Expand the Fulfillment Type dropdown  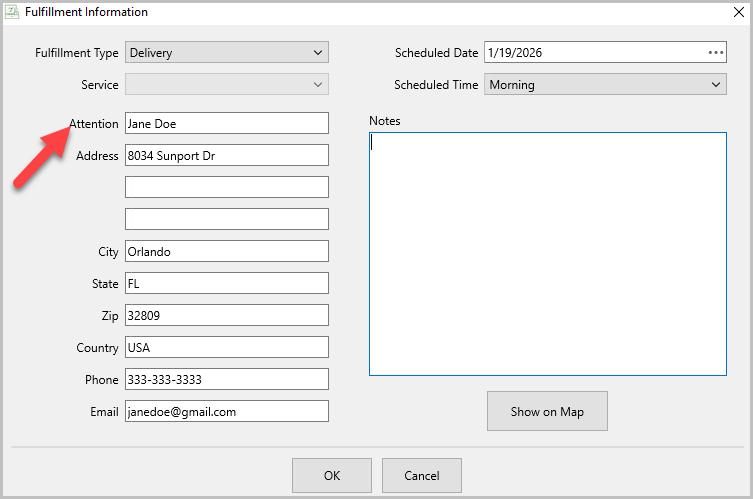[227, 52]
